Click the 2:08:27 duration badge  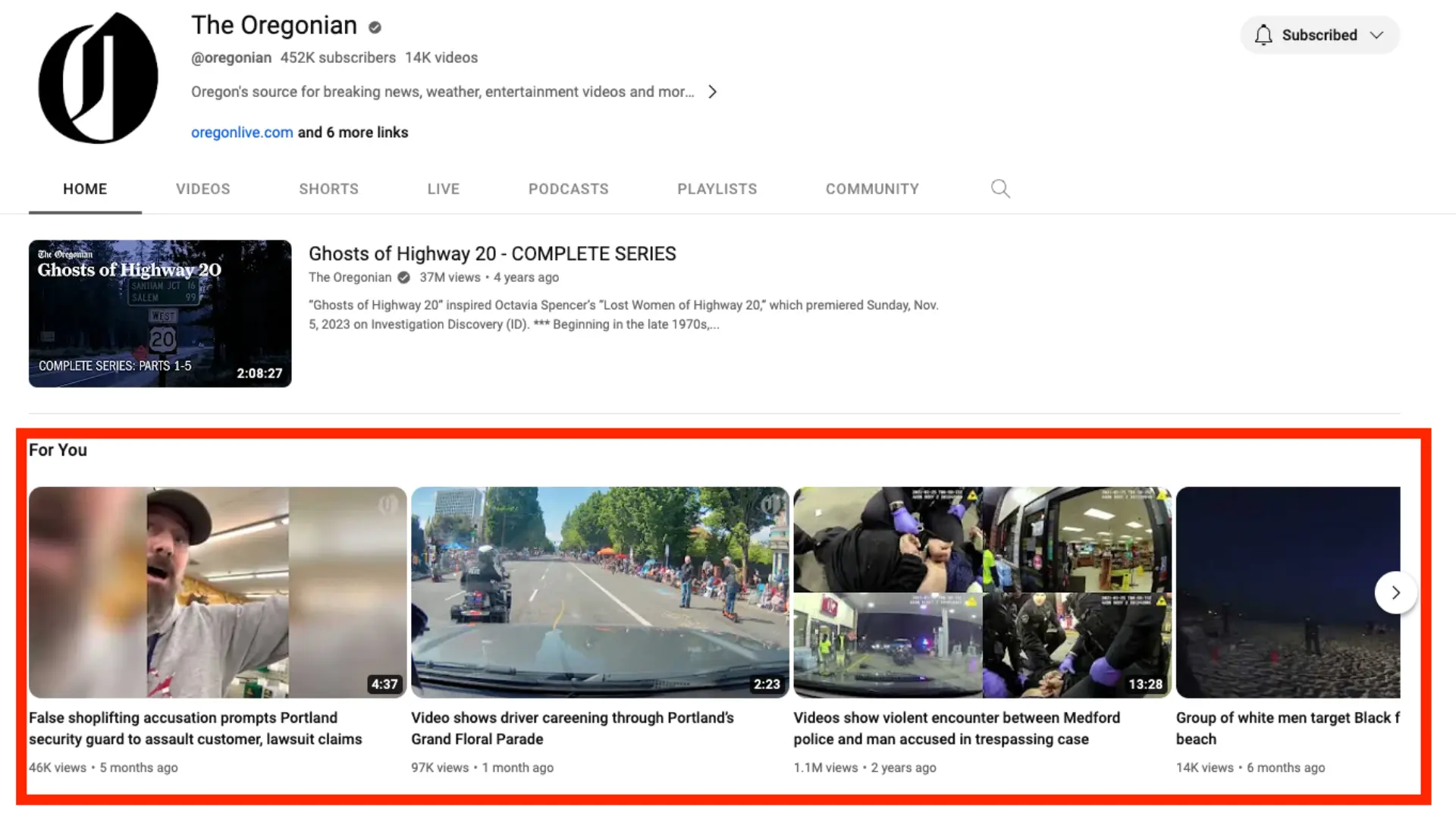[x=259, y=373]
